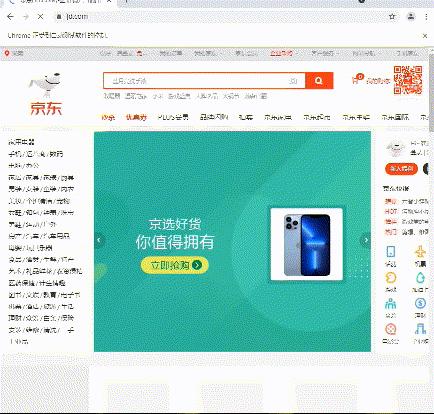Open the 京东国际 nav tab
This screenshot has width=434, height=414.
(x=395, y=117)
